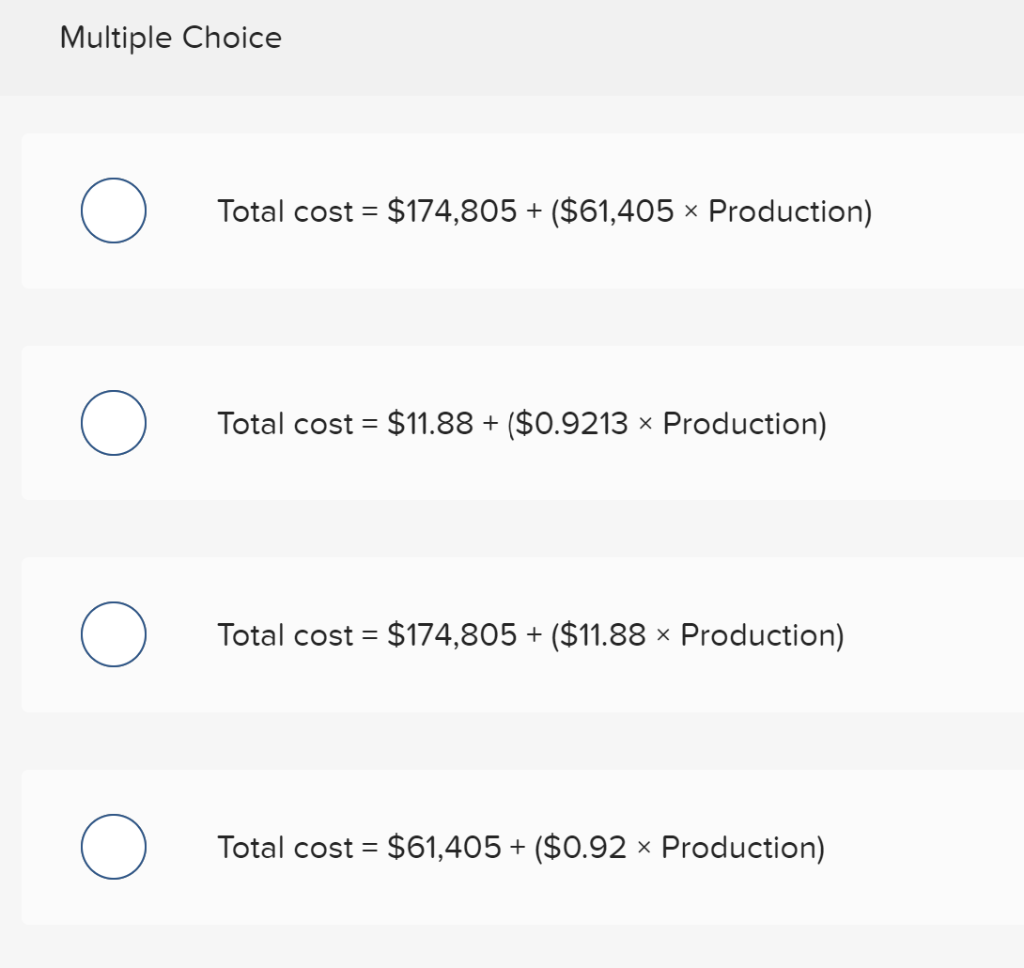Mark the $61,405 + ($0.92 × Production) radio button
This screenshot has height=968, width=1024.
tap(114, 847)
